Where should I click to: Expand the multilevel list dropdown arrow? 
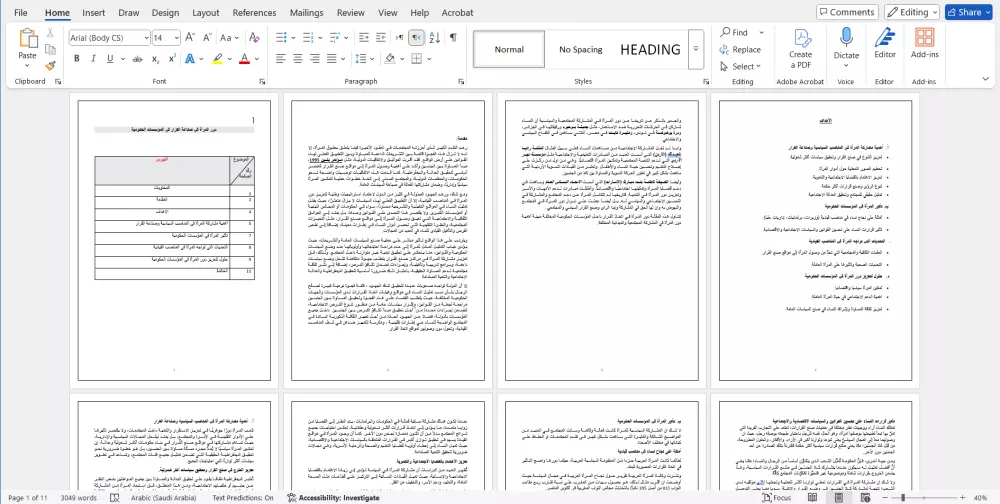click(x=348, y=38)
